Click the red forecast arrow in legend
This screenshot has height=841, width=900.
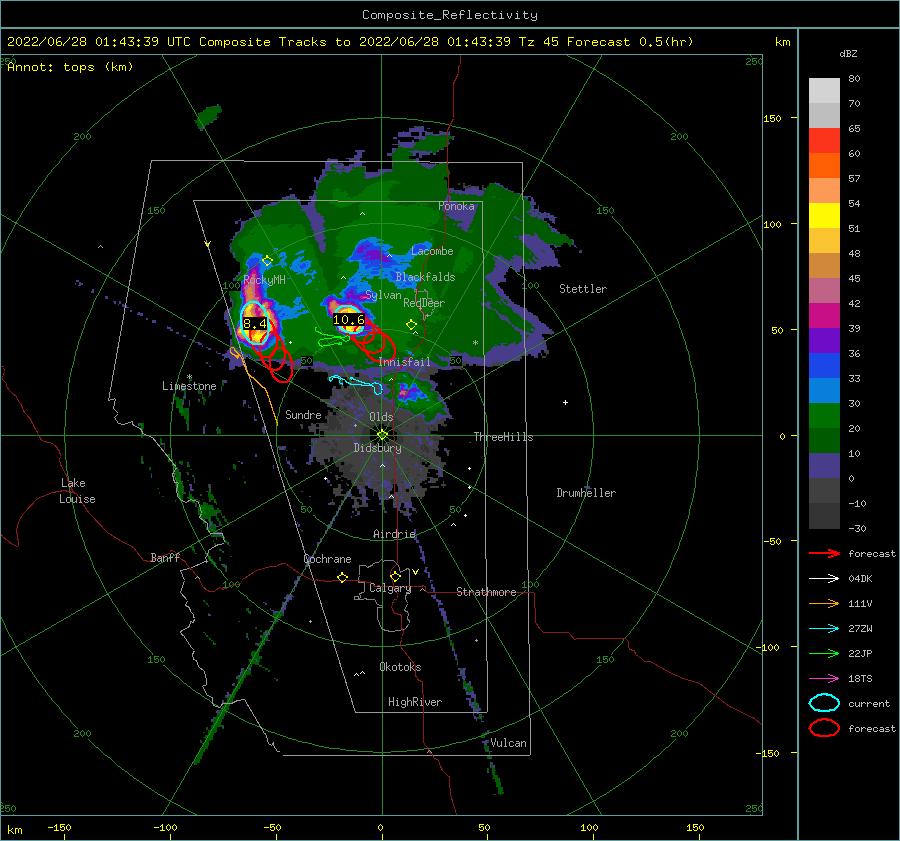[824, 553]
